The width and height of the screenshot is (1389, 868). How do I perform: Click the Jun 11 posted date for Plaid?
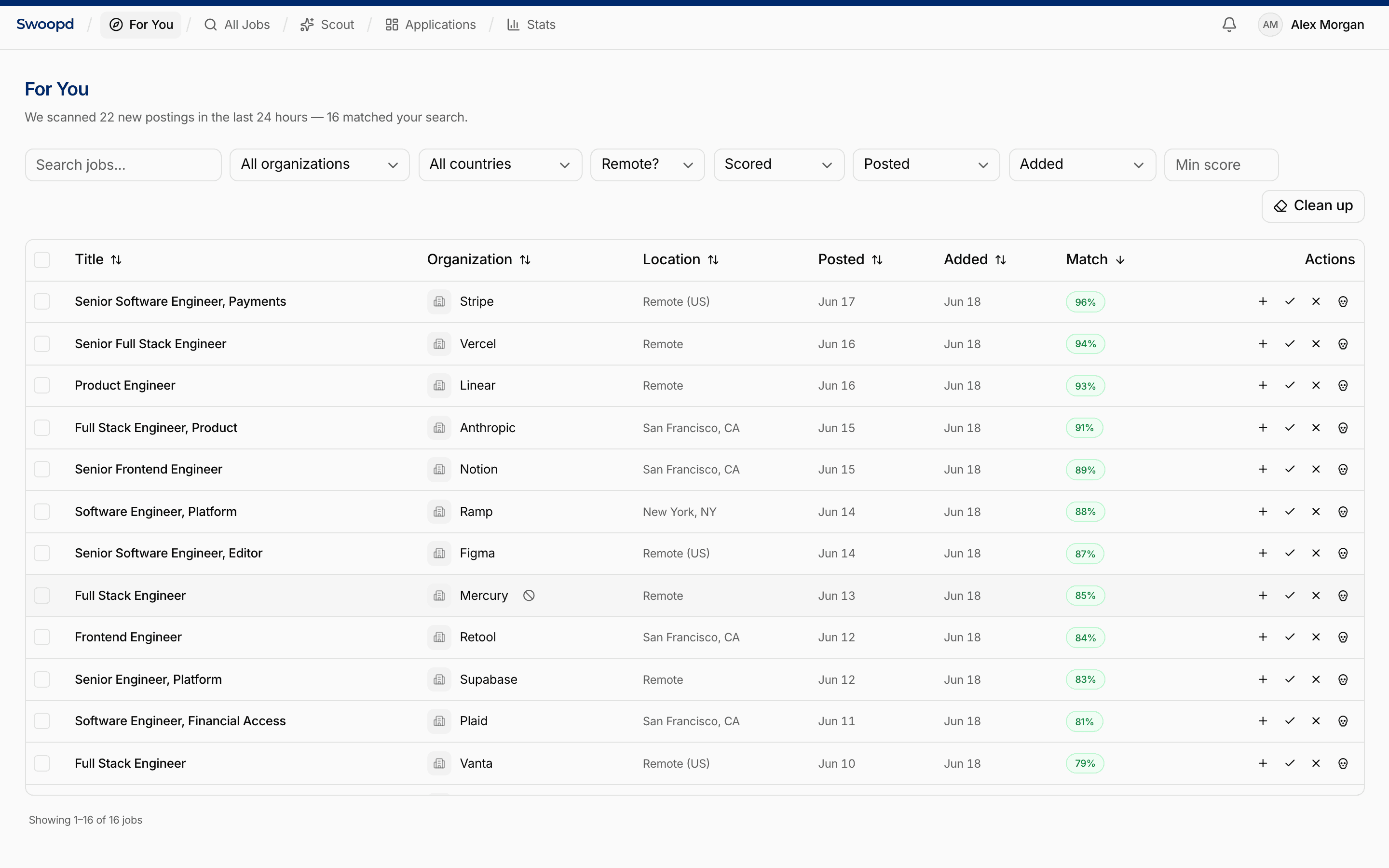click(x=836, y=721)
